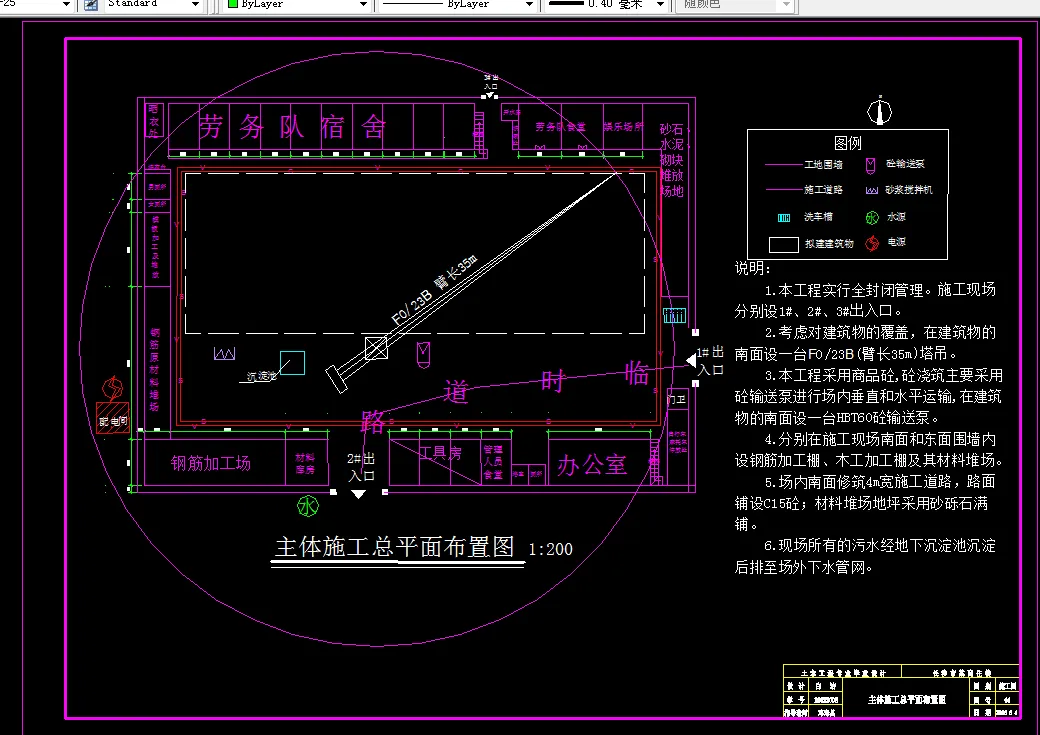
Task: Open the Standard text style dropdown
Action: pos(197,6)
